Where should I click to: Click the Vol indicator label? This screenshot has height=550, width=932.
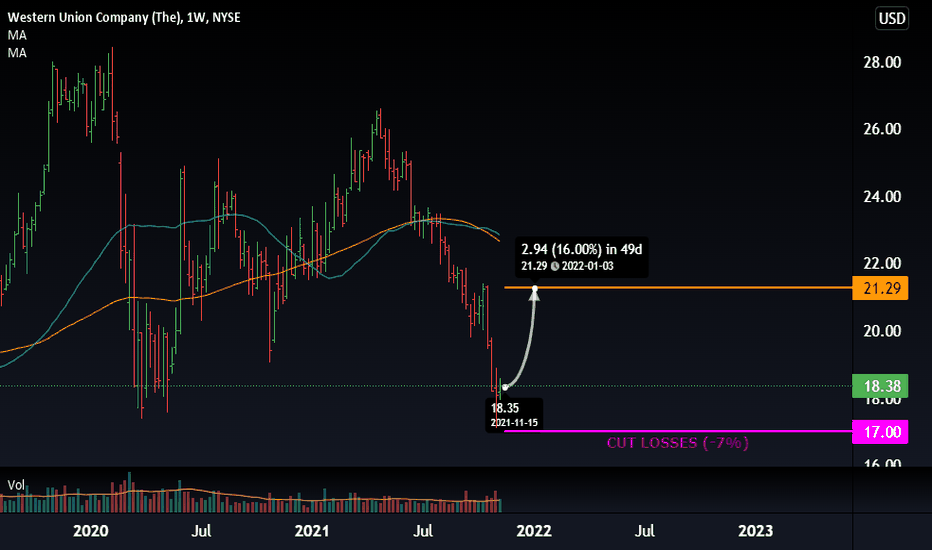(x=16, y=485)
